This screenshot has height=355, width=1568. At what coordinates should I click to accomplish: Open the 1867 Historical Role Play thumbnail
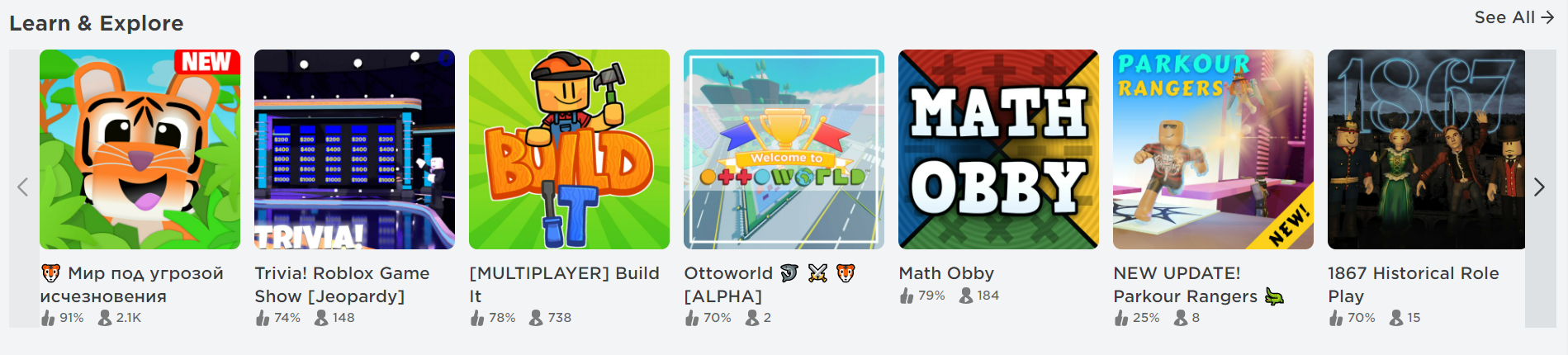coord(1426,149)
